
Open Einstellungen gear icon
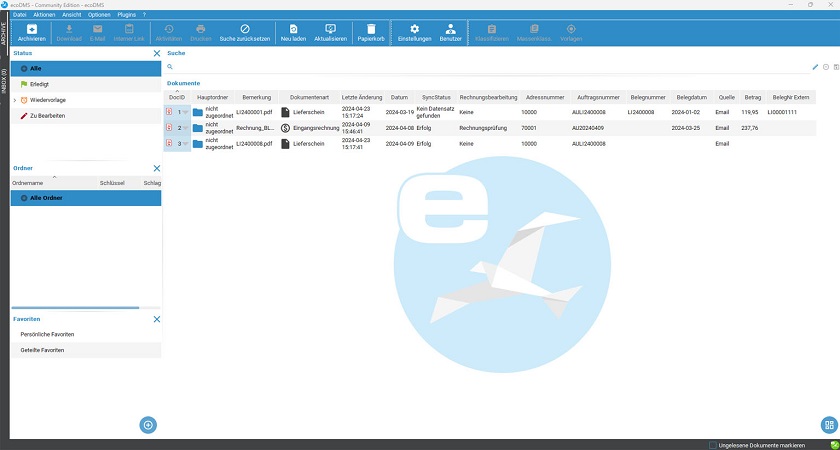coord(415,33)
